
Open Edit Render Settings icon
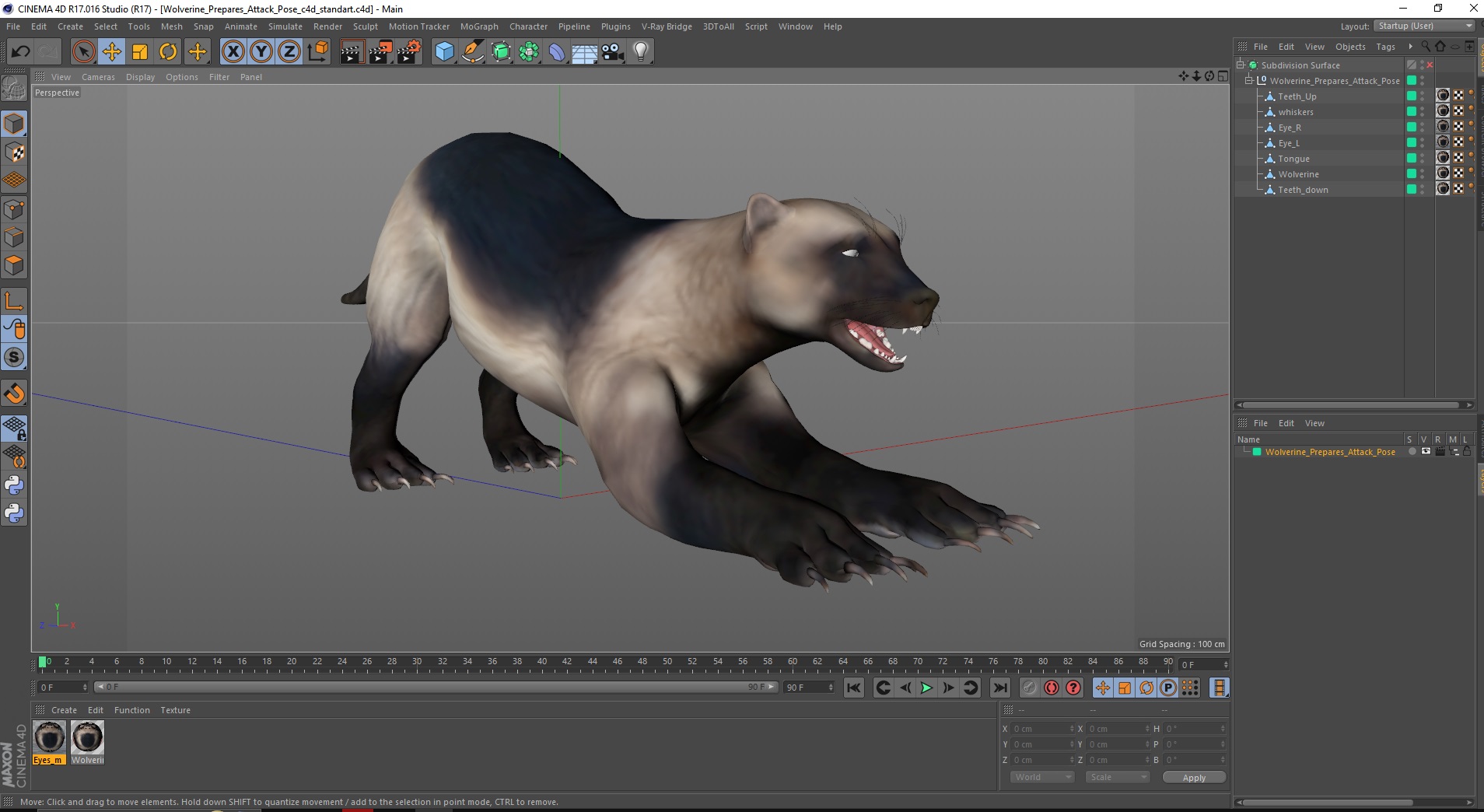(408, 52)
